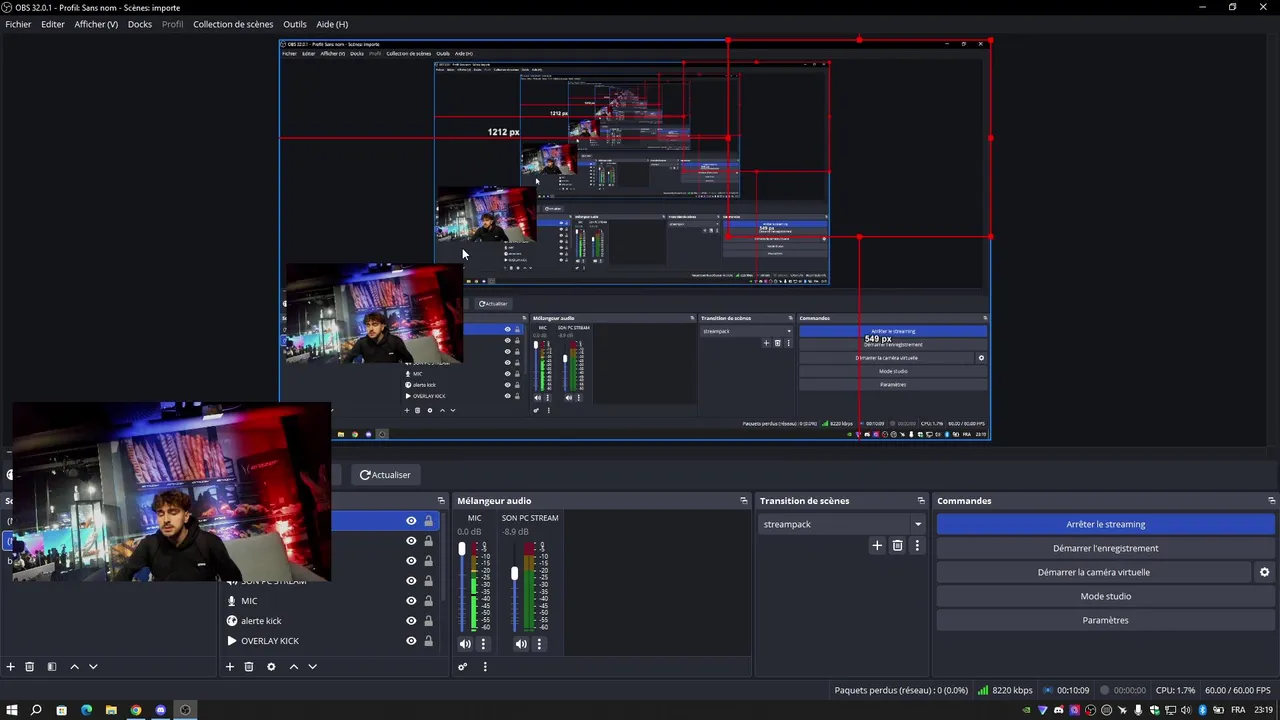Image resolution: width=1280 pixels, height=720 pixels.
Task: Open SON PC STREAM three-dot options
Action: (x=539, y=644)
